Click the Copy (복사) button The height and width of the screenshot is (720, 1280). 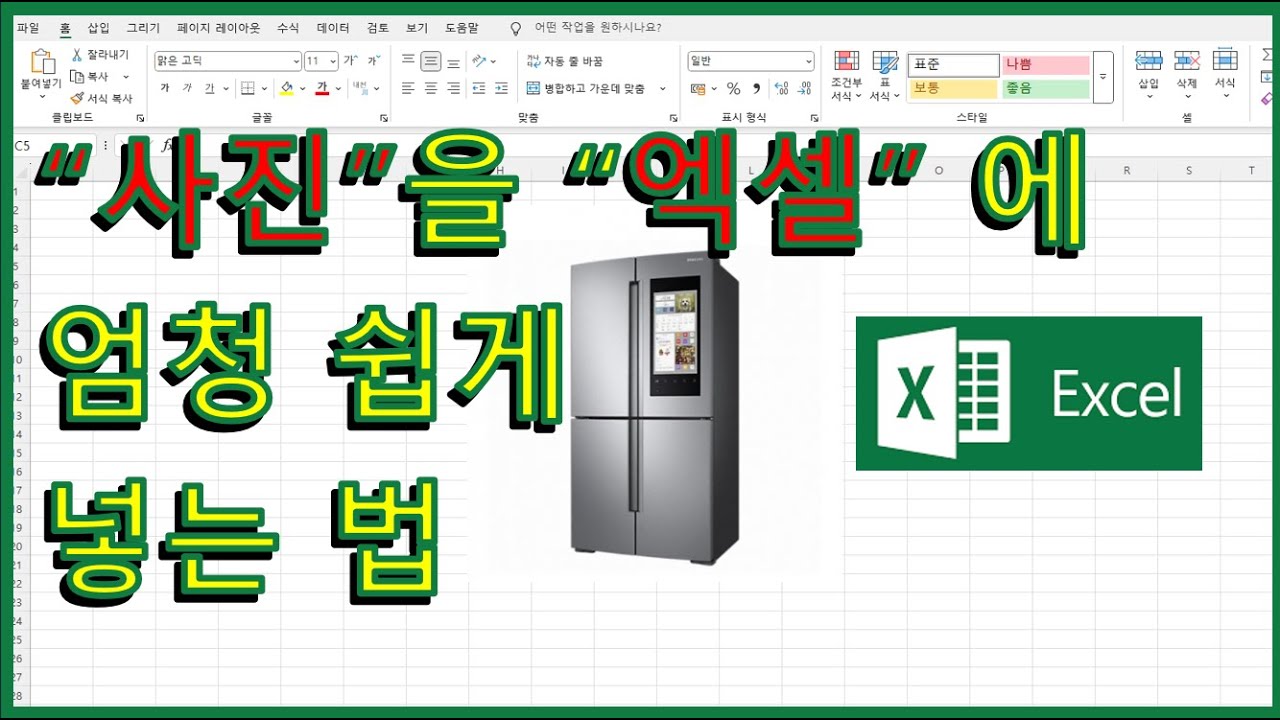tap(89, 76)
